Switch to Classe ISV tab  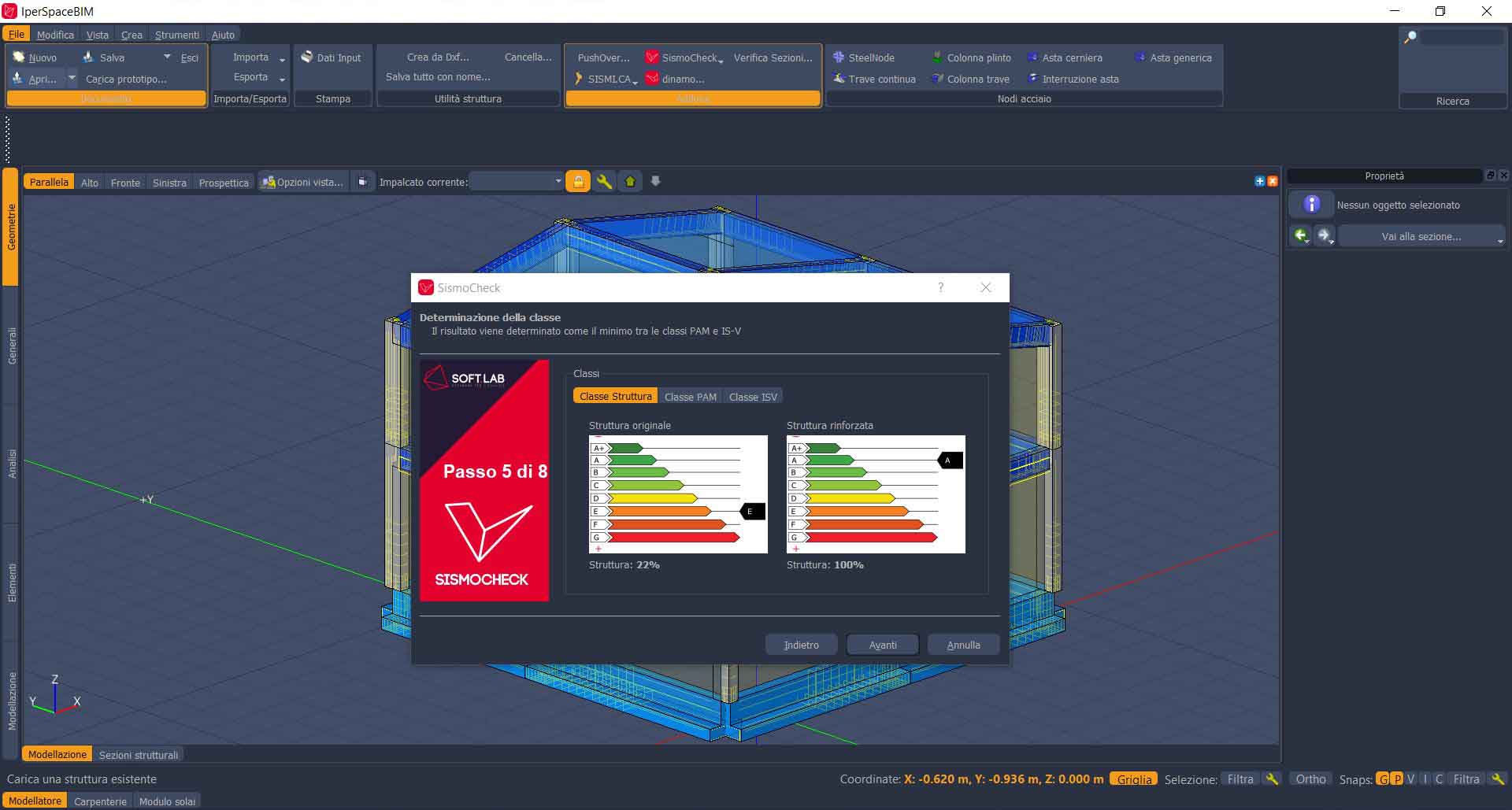[x=753, y=397]
